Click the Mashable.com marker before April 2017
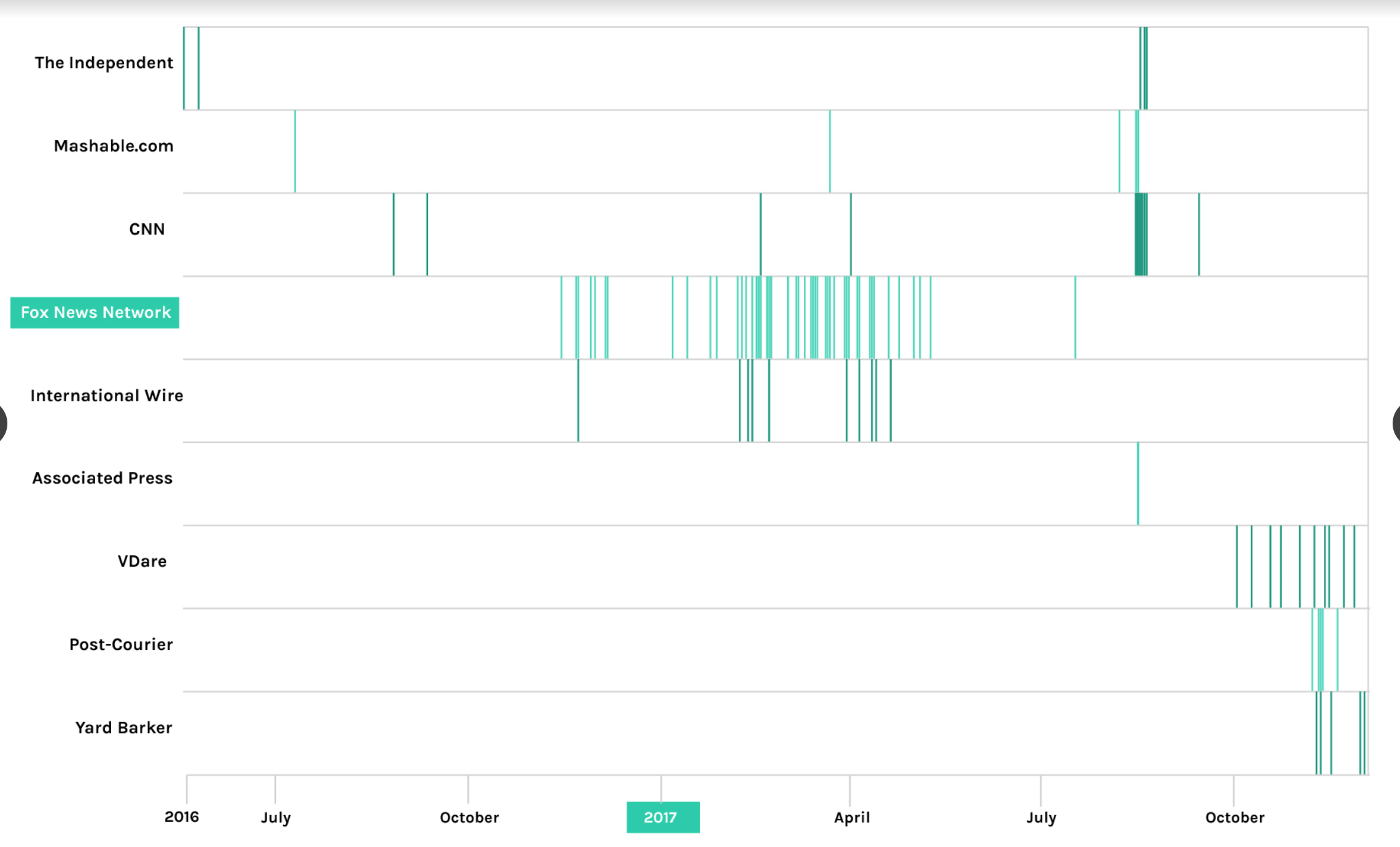1400x847 pixels. click(830, 152)
